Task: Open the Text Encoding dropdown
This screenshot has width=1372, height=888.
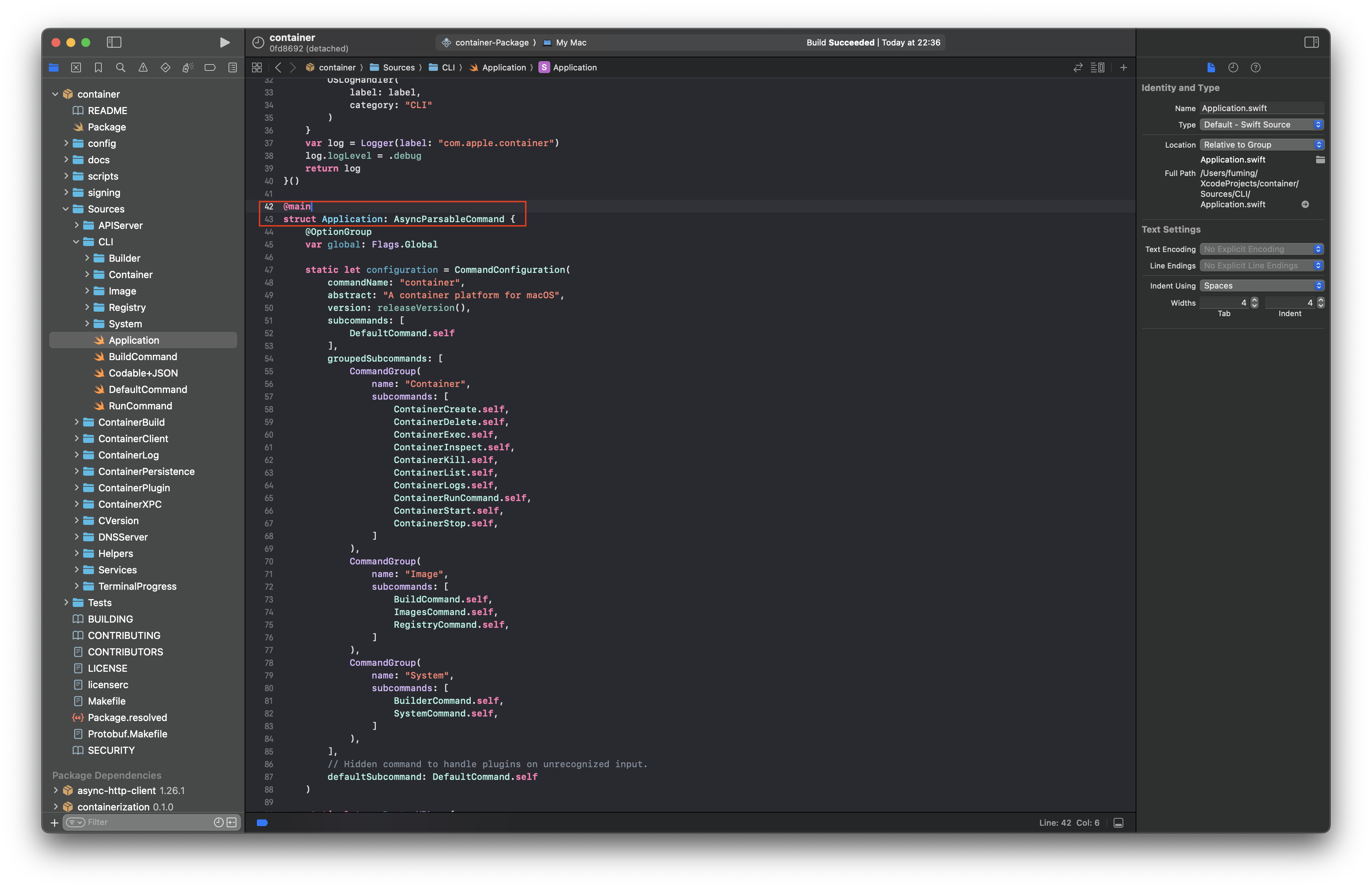Action: pos(1262,249)
